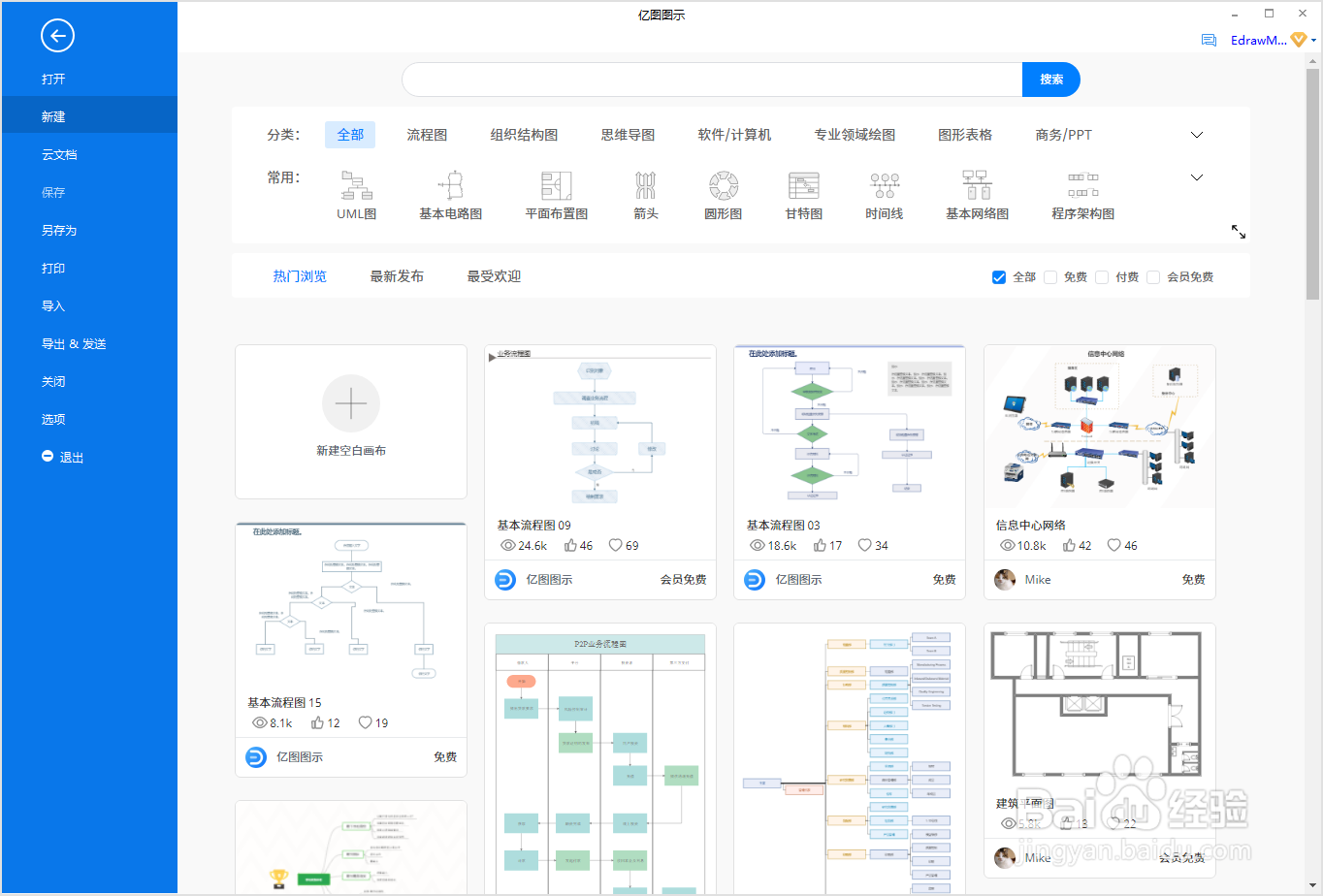The width and height of the screenshot is (1323, 896).
Task: Click the back arrow circle icon
Action: 58,36
